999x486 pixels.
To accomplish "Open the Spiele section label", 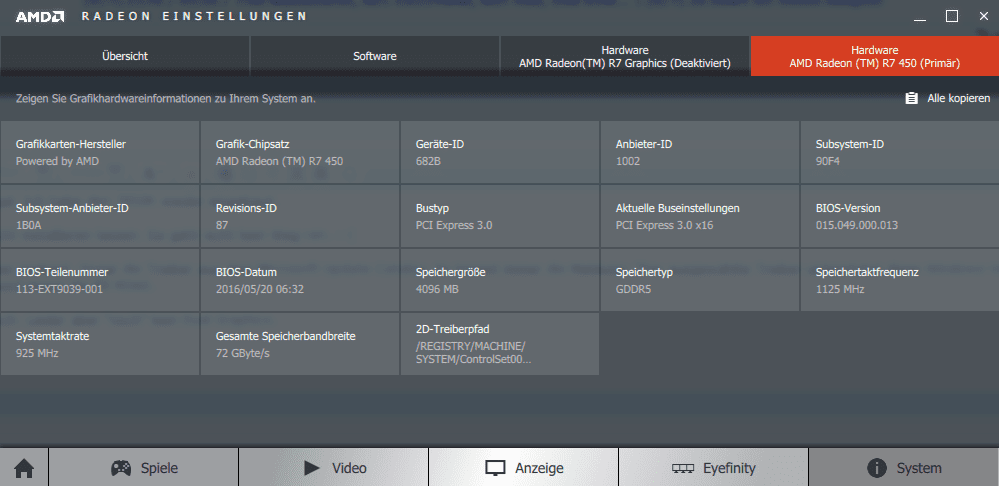I will pyautogui.click(x=159, y=468).
